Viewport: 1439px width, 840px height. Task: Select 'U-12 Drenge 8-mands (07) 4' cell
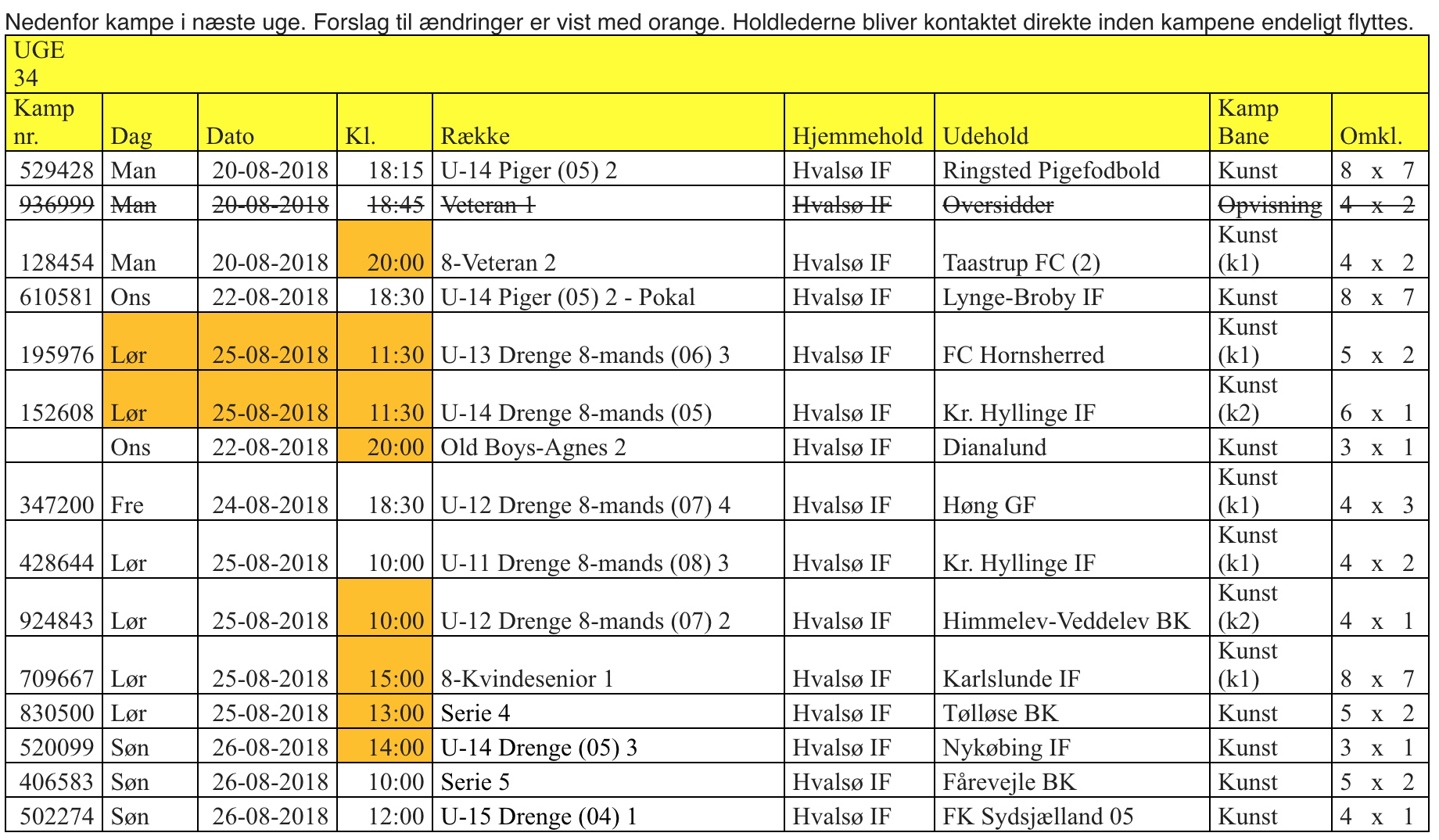[x=608, y=492]
